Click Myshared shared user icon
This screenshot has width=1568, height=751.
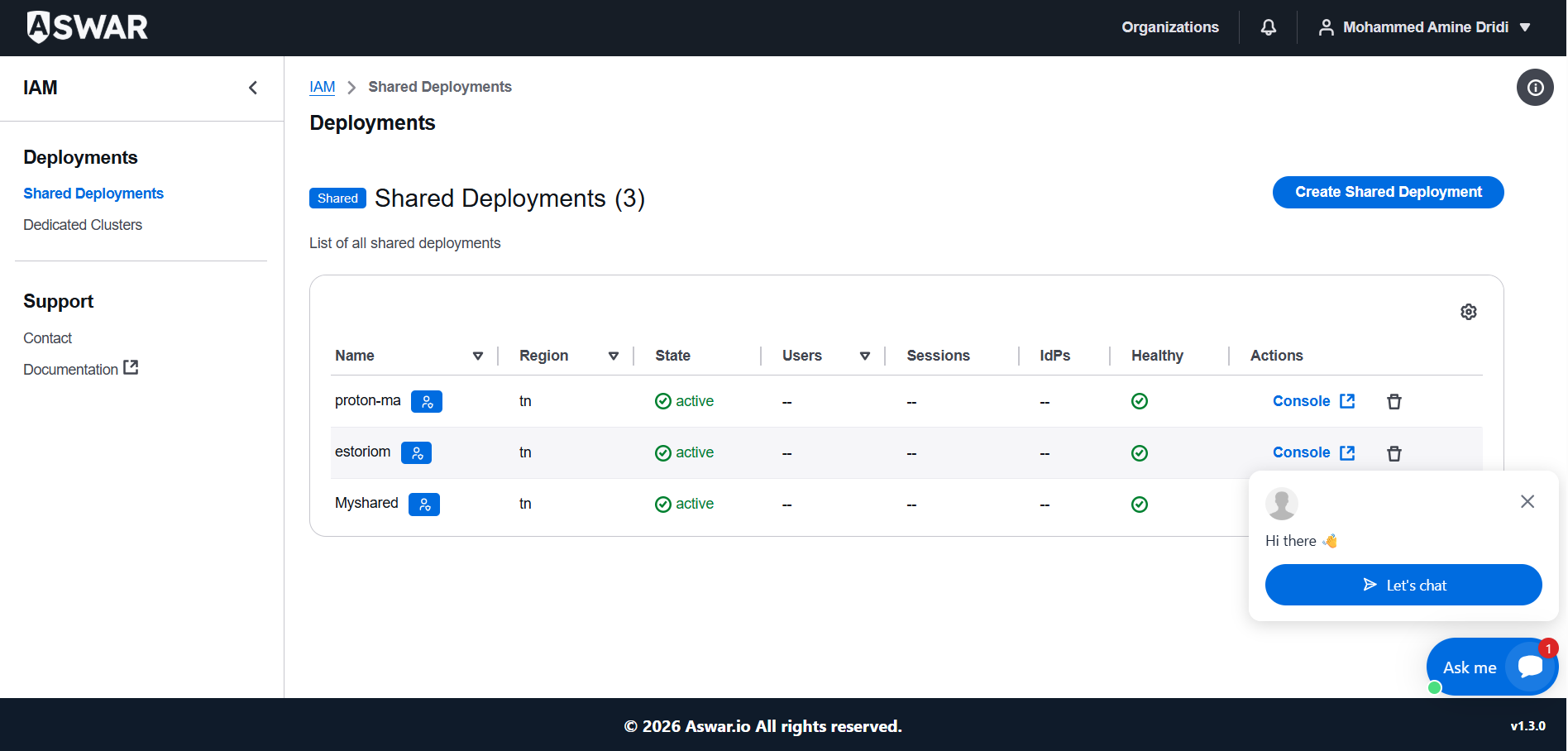[424, 504]
